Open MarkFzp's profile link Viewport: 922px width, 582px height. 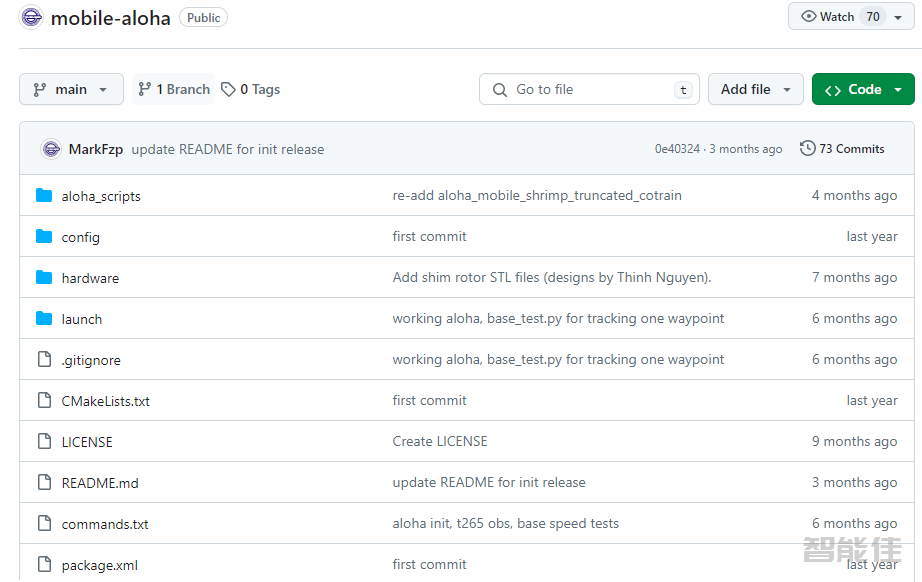coord(95,149)
